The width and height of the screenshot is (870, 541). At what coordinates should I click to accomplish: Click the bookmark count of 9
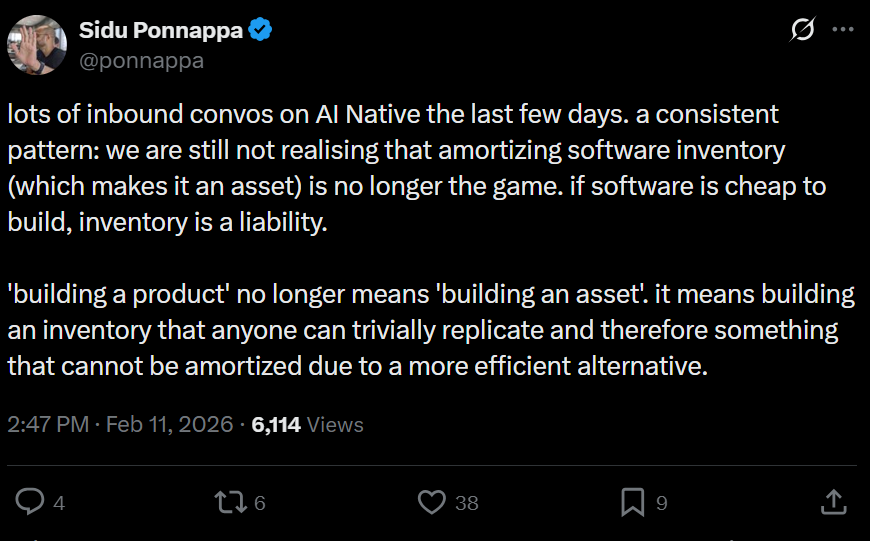coord(661,503)
